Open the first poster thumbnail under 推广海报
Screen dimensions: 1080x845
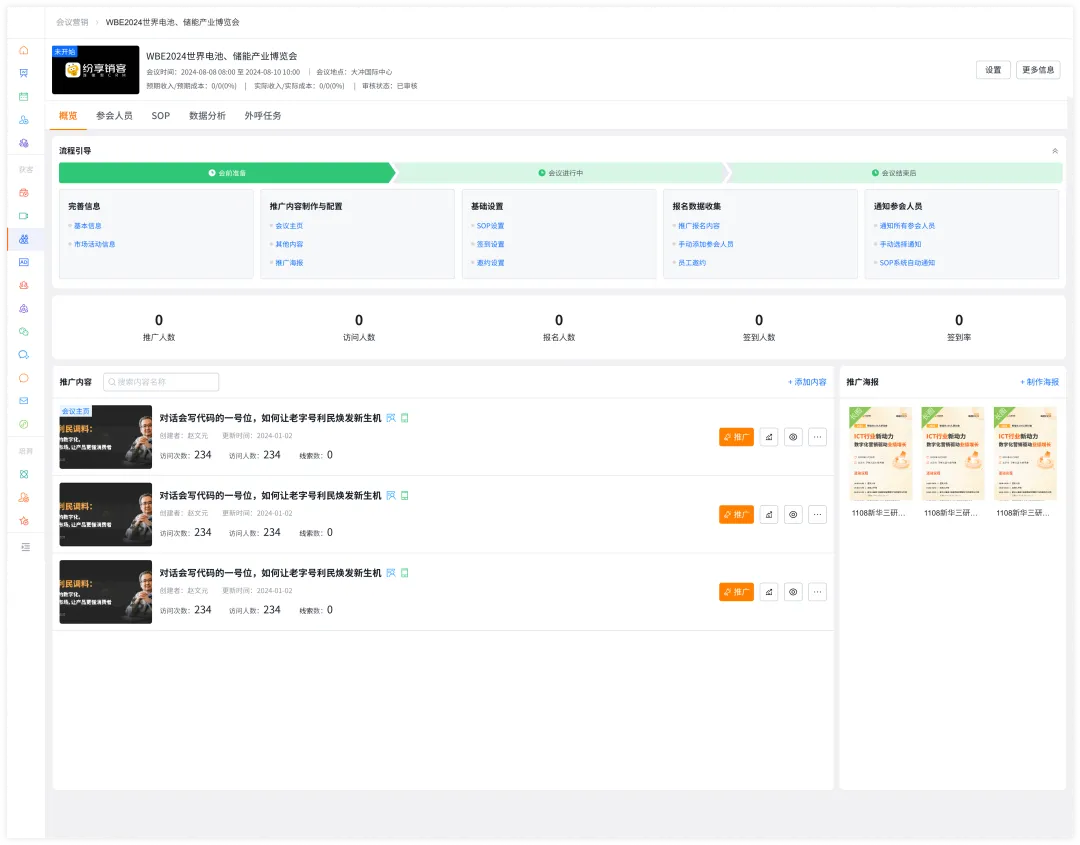click(880, 454)
